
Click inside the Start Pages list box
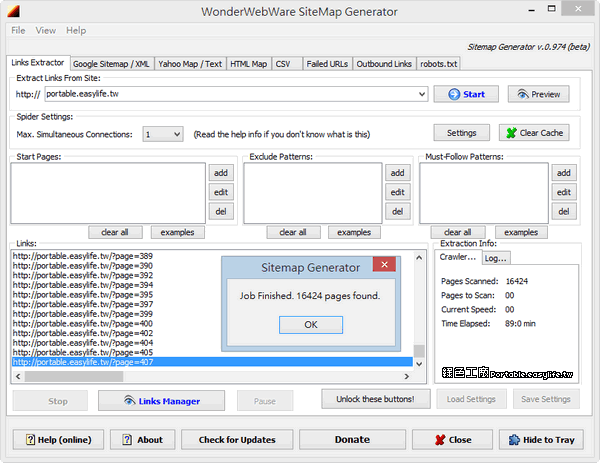point(108,193)
